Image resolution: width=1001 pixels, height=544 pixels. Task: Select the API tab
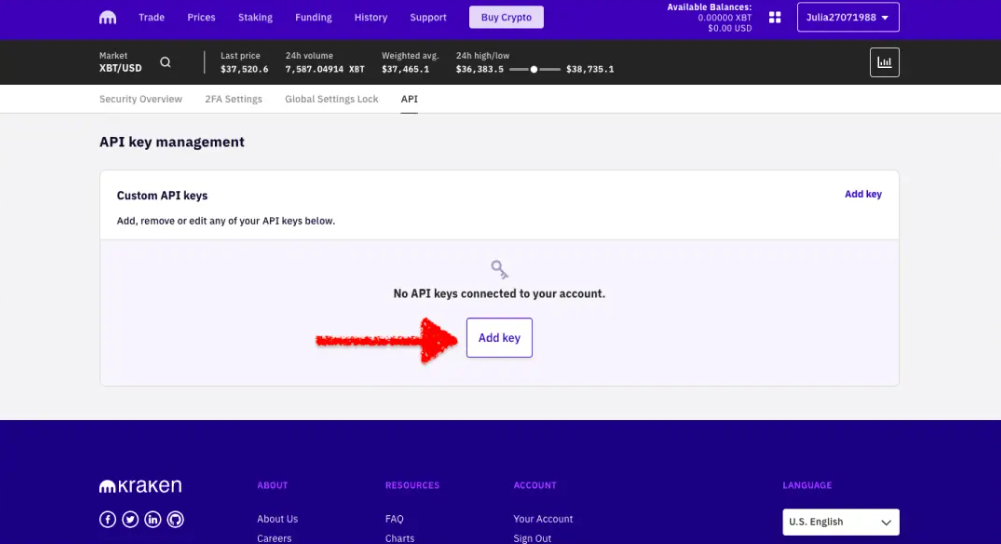(x=409, y=99)
